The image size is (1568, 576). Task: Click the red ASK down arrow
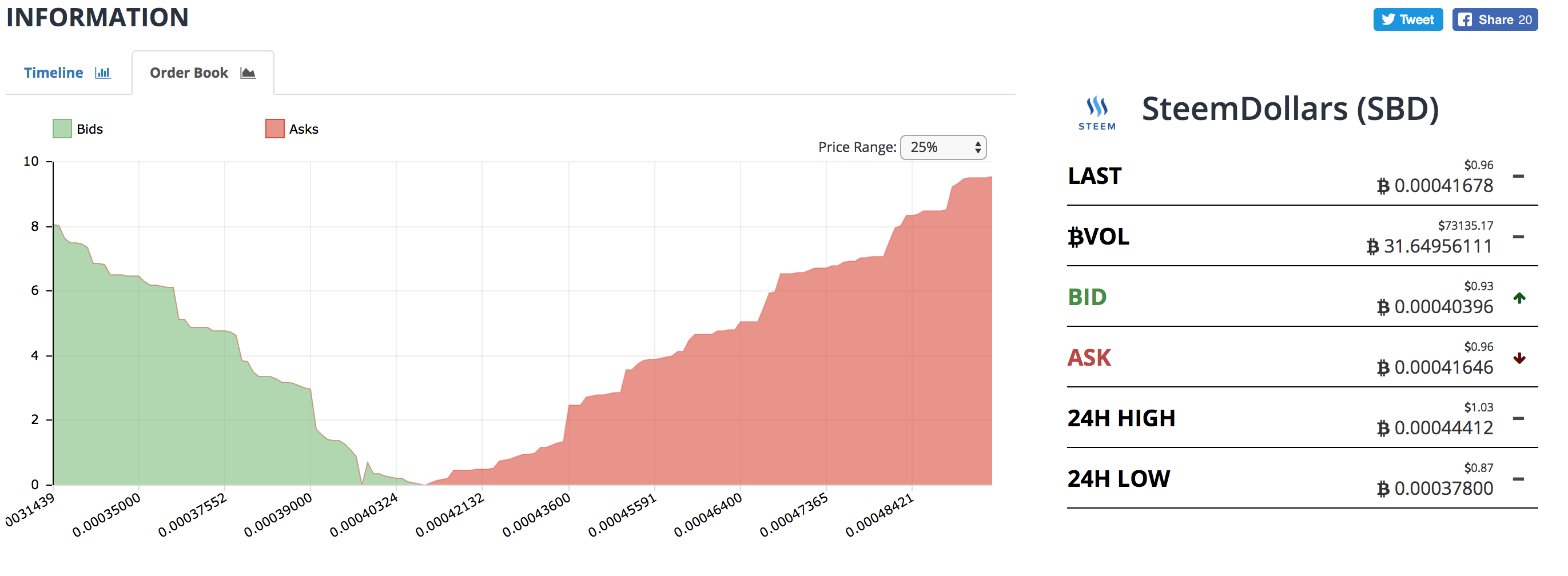1519,358
